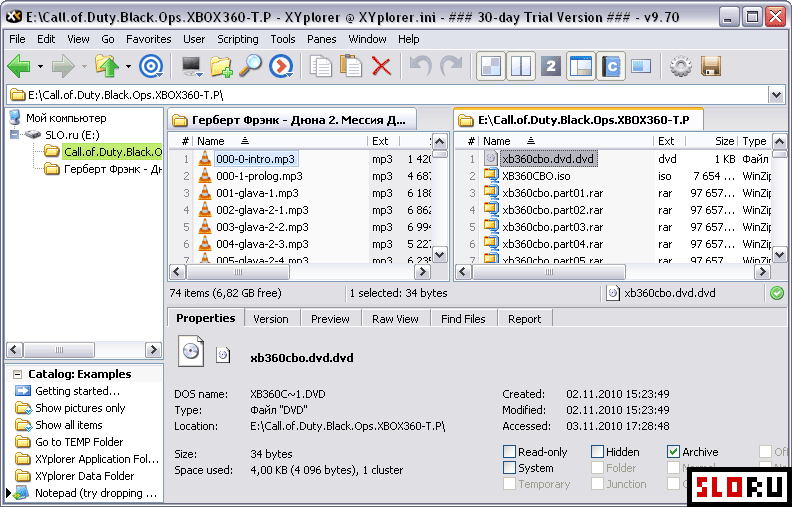Open the address bar dropdown

click(x=775, y=94)
